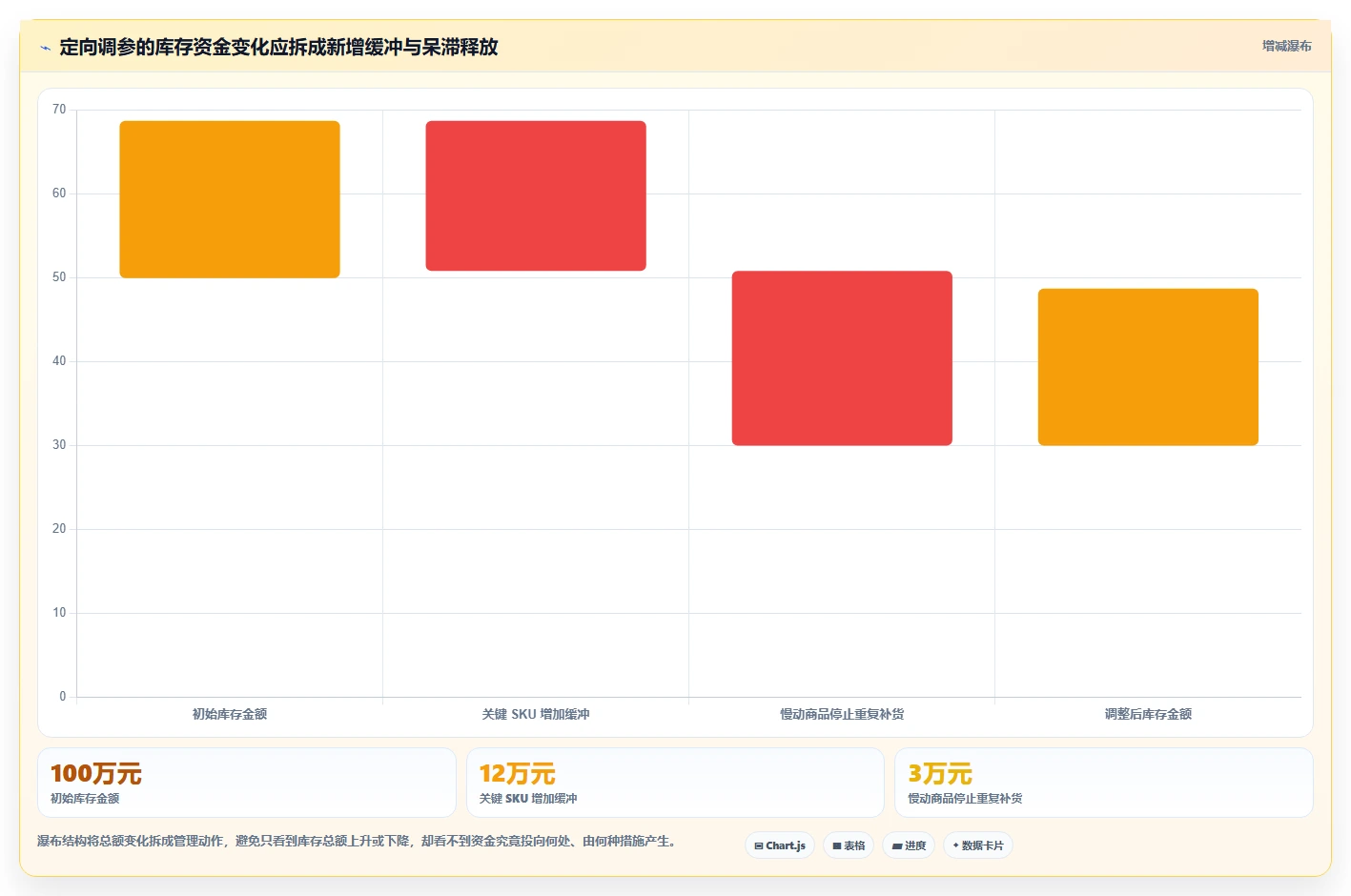The width and height of the screenshot is (1351, 896).
Task: Click the orange 初始库存金额 bar
Action: [230, 199]
